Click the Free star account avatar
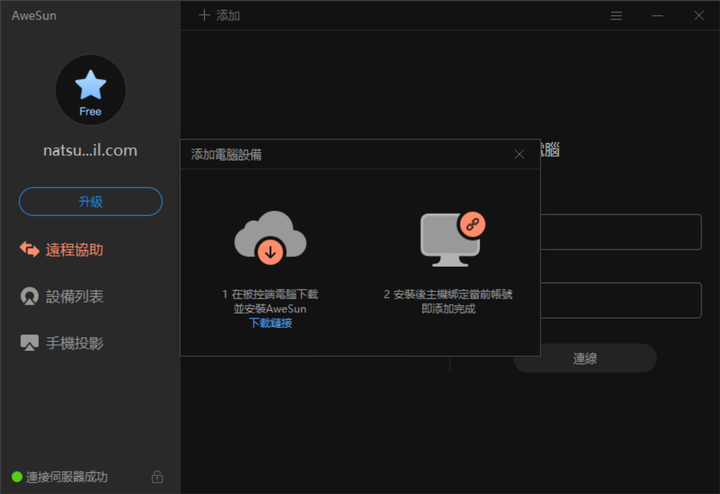The height and width of the screenshot is (494, 720). [90, 90]
